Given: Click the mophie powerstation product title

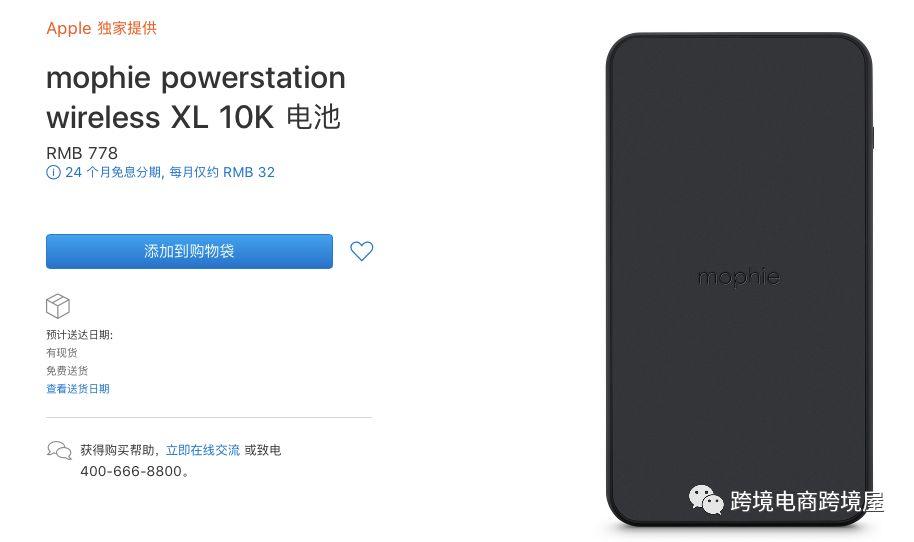Looking at the screenshot, I should click(196, 97).
